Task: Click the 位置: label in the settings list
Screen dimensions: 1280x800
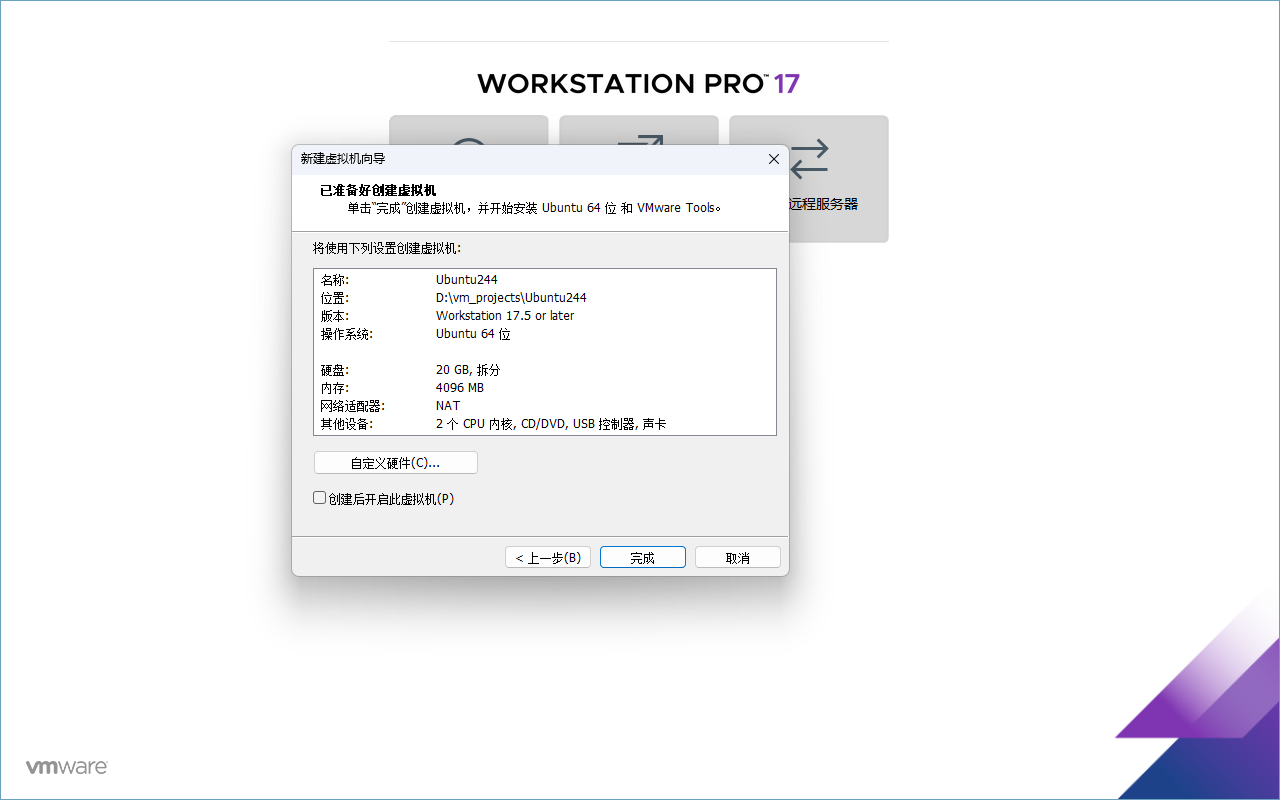Action: (335, 298)
